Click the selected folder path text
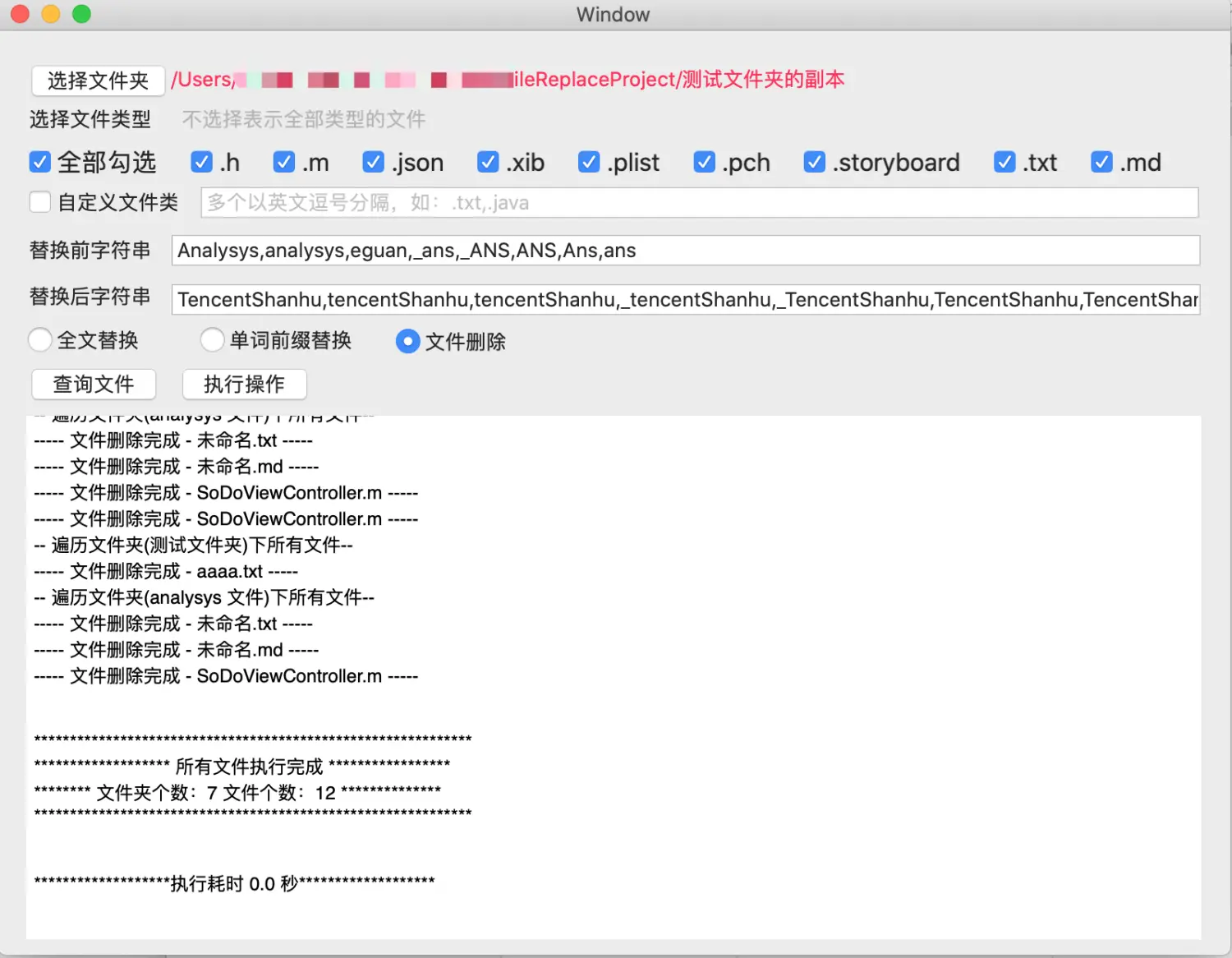Image resolution: width=1232 pixels, height=958 pixels. tap(508, 80)
